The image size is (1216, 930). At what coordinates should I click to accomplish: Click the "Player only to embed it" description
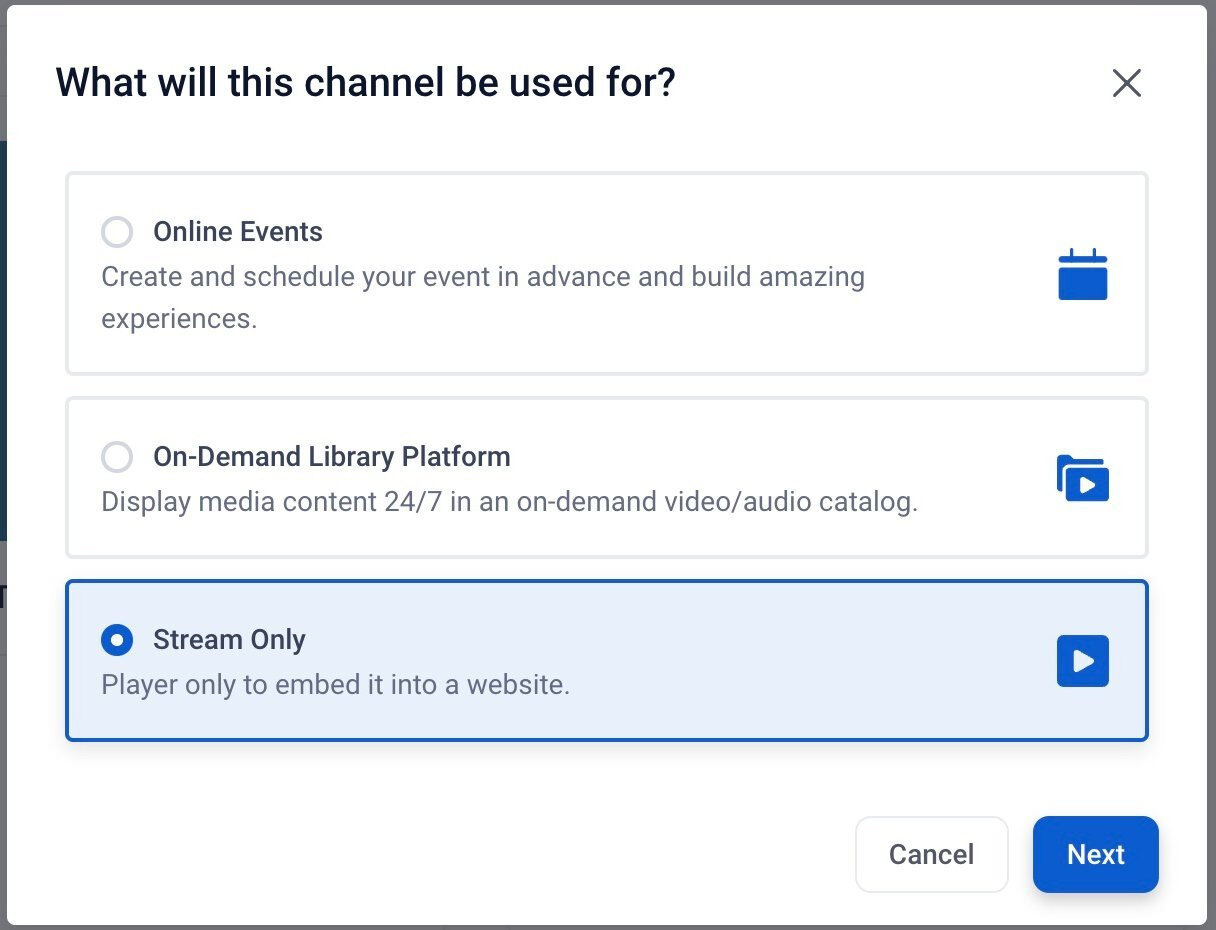coord(336,686)
